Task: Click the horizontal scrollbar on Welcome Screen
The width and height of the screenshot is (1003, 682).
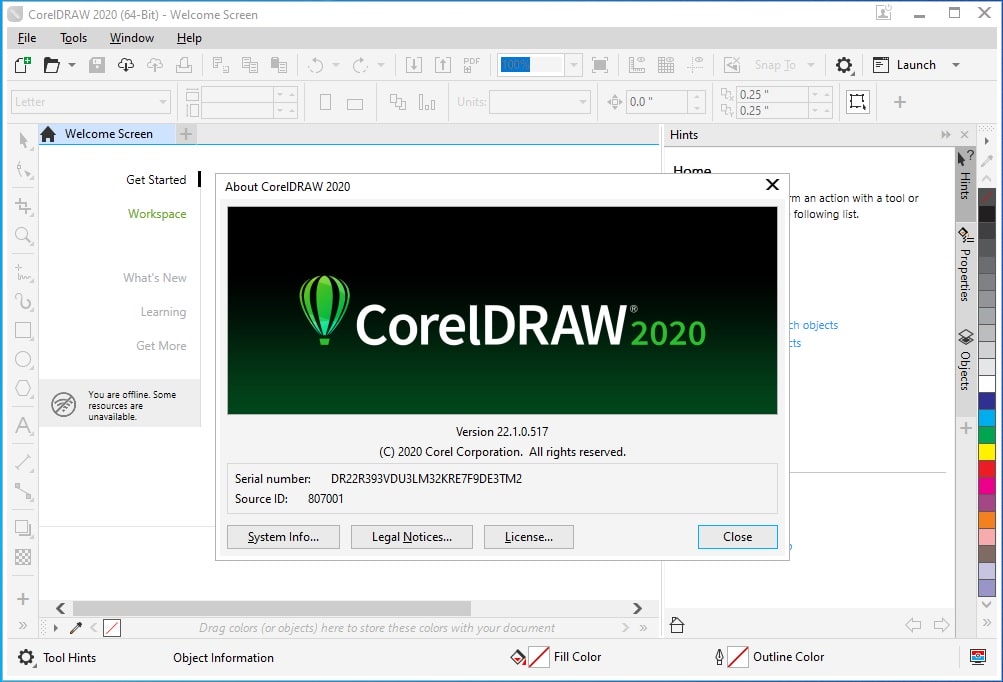Action: [x=272, y=608]
